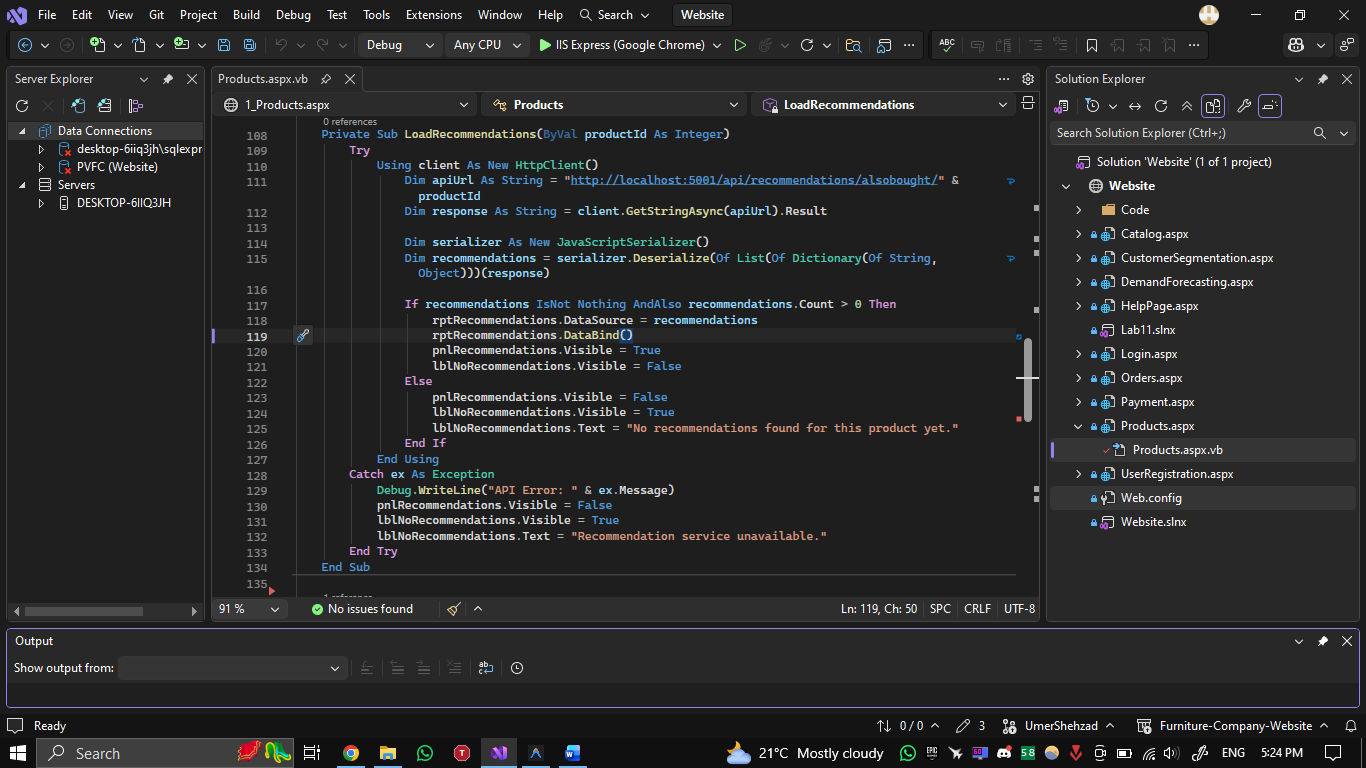
Task: Toggle auto-hide pin on the Output panel
Action: (x=1323, y=641)
